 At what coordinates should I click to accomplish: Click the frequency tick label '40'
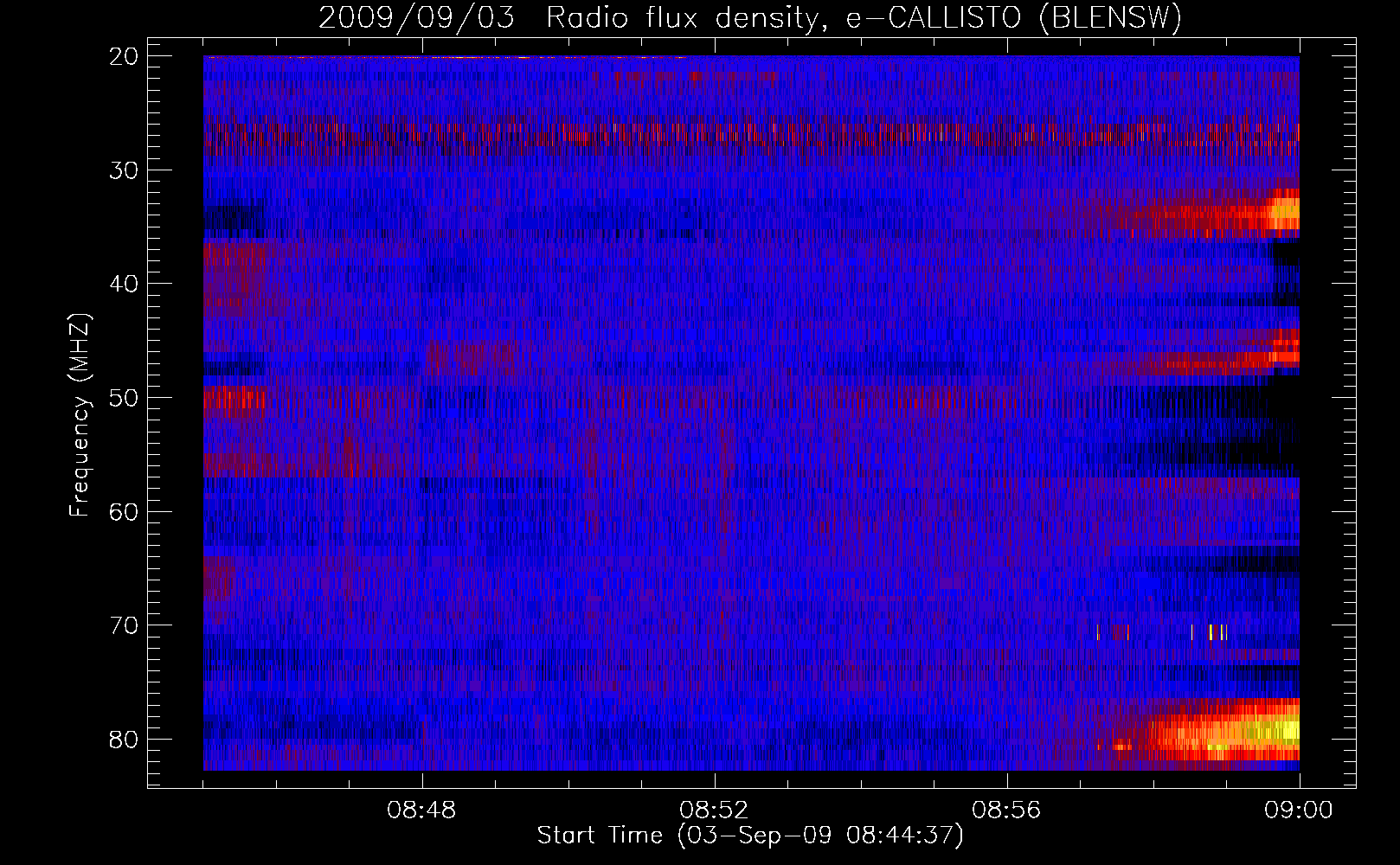tap(125, 284)
